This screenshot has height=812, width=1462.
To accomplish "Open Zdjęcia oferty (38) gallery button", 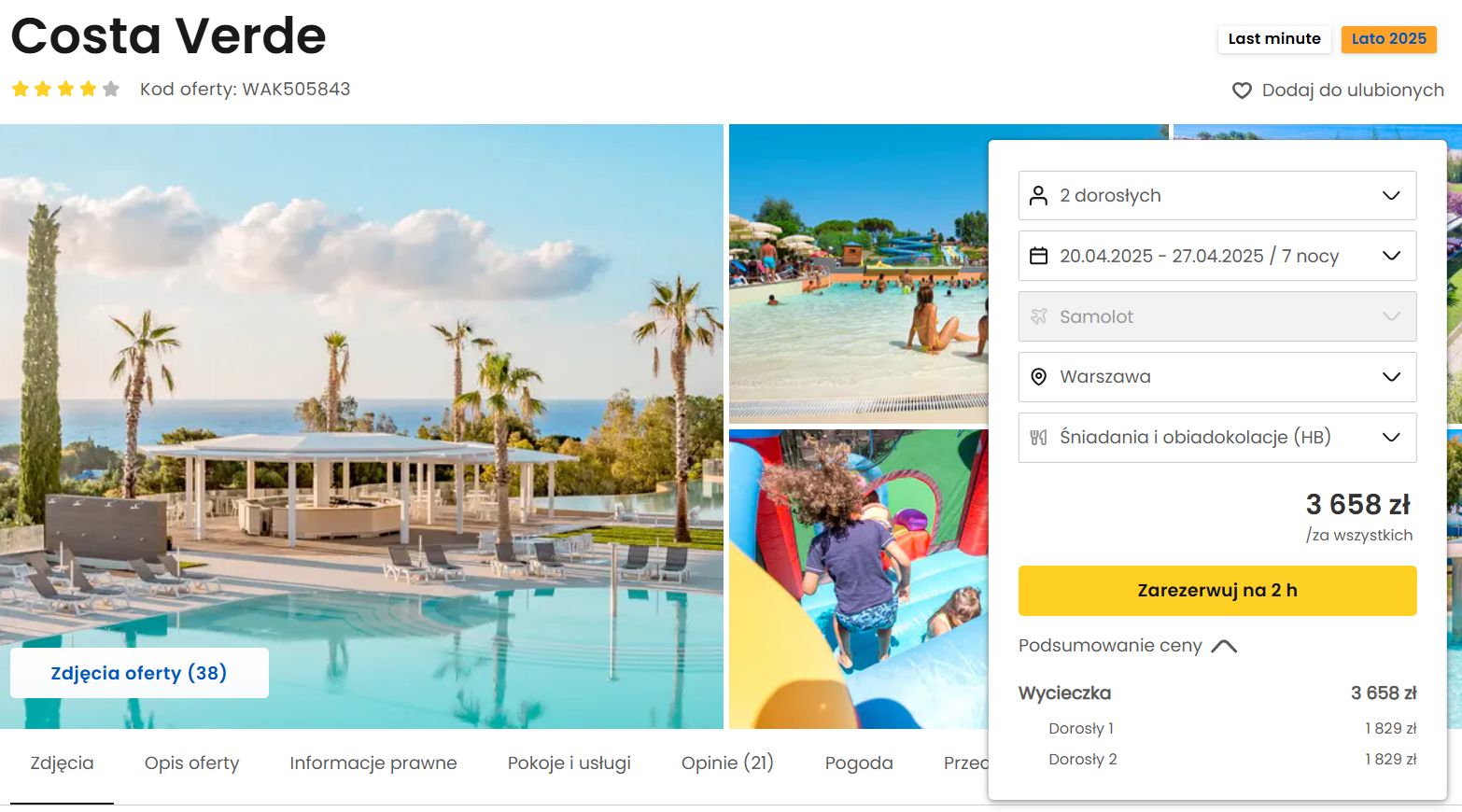I will click(139, 673).
